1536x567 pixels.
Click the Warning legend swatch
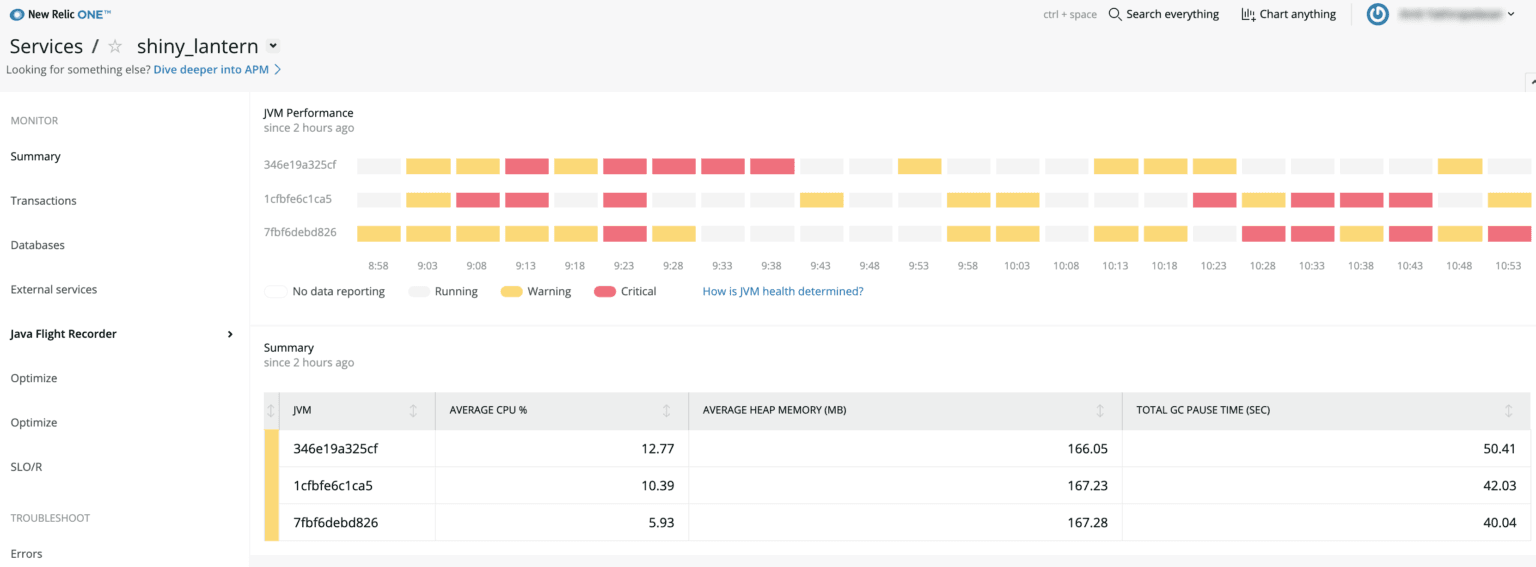(x=511, y=291)
